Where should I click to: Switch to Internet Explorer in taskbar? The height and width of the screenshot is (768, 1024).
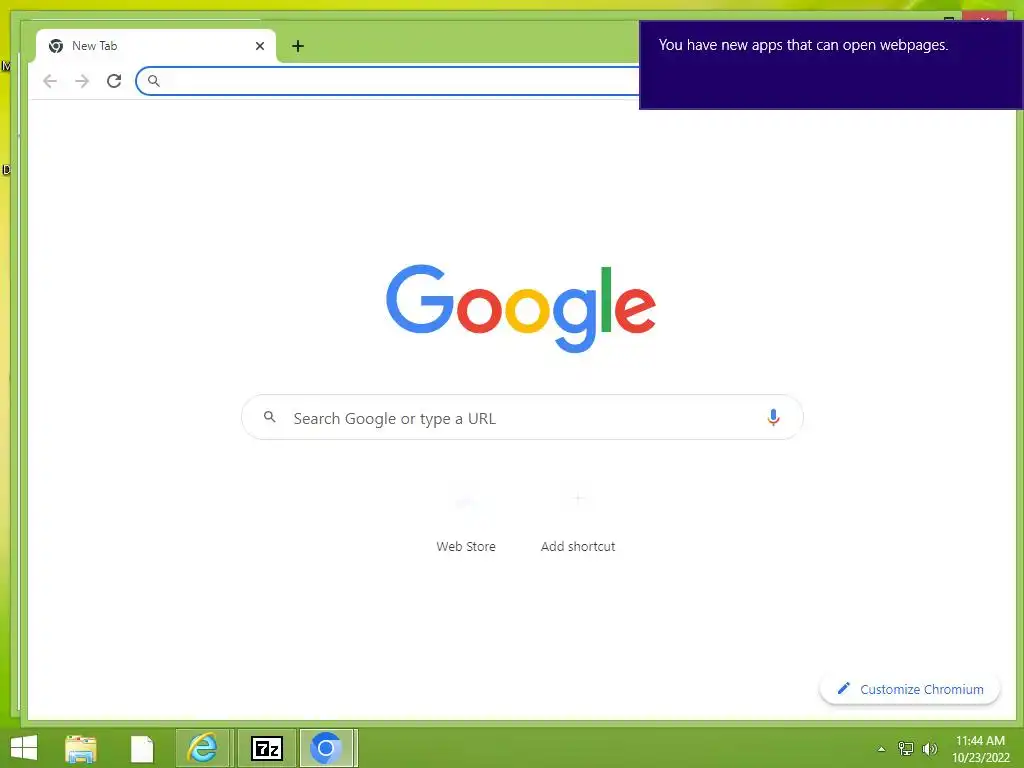203,748
